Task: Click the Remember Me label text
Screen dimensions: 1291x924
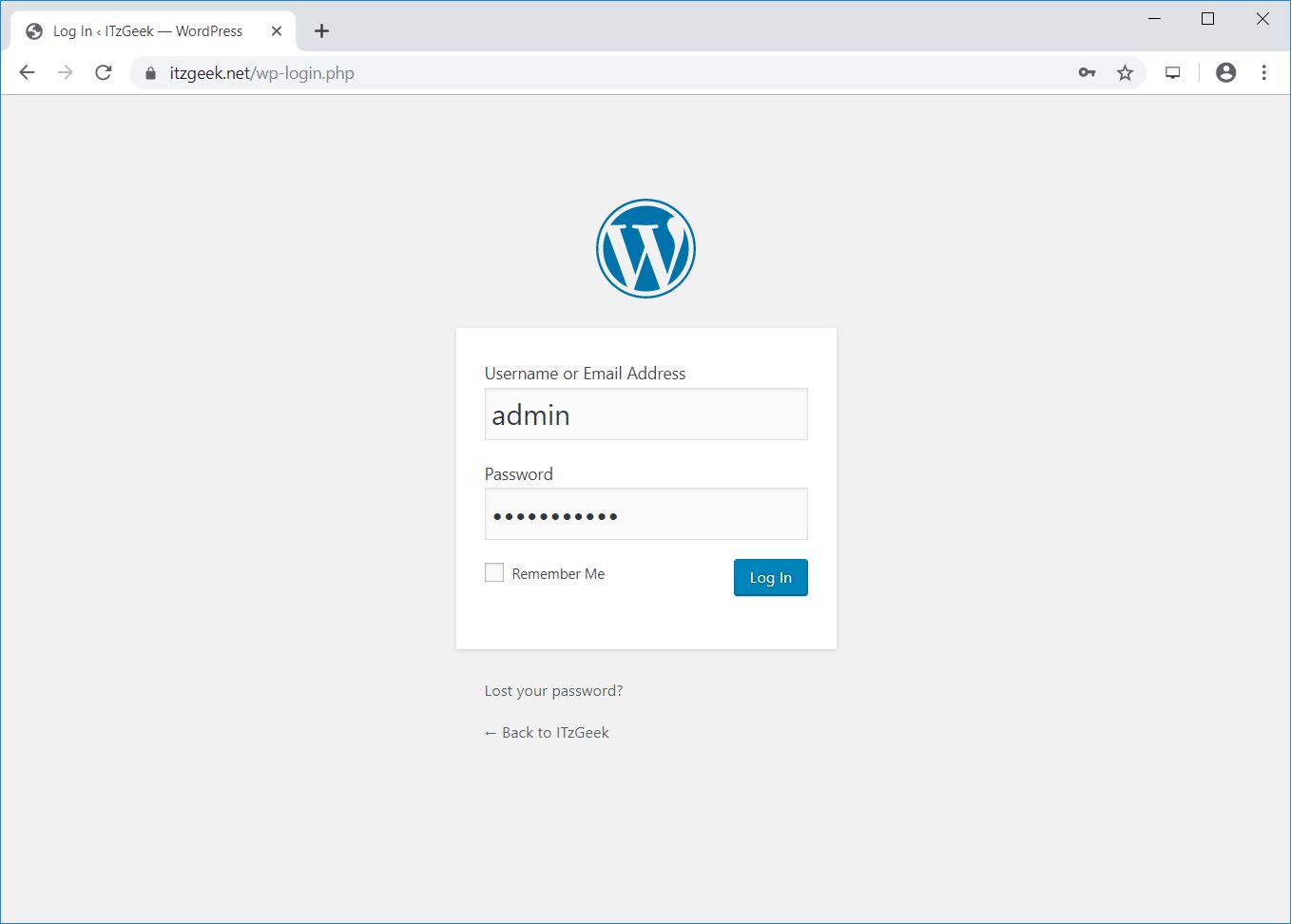Action: (558, 574)
